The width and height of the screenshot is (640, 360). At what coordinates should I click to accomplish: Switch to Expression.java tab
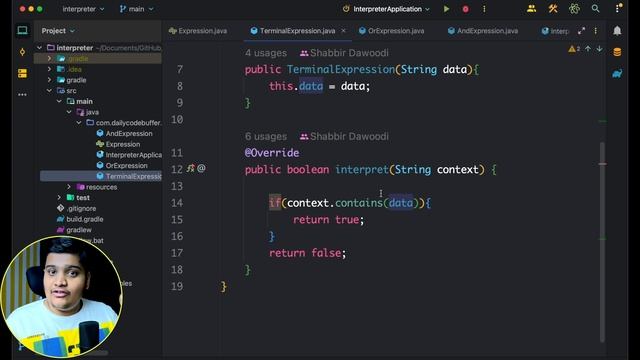point(198,31)
